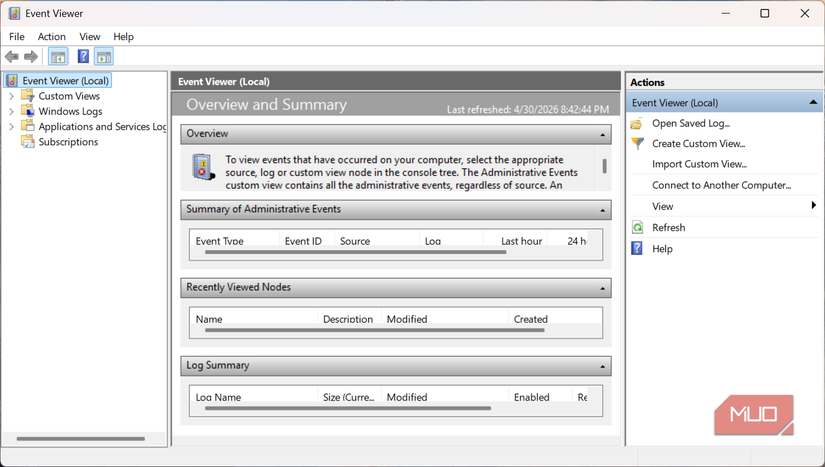Screen dimensions: 825x467
Task: Select the Subscriptions tree label
Action: tap(68, 142)
